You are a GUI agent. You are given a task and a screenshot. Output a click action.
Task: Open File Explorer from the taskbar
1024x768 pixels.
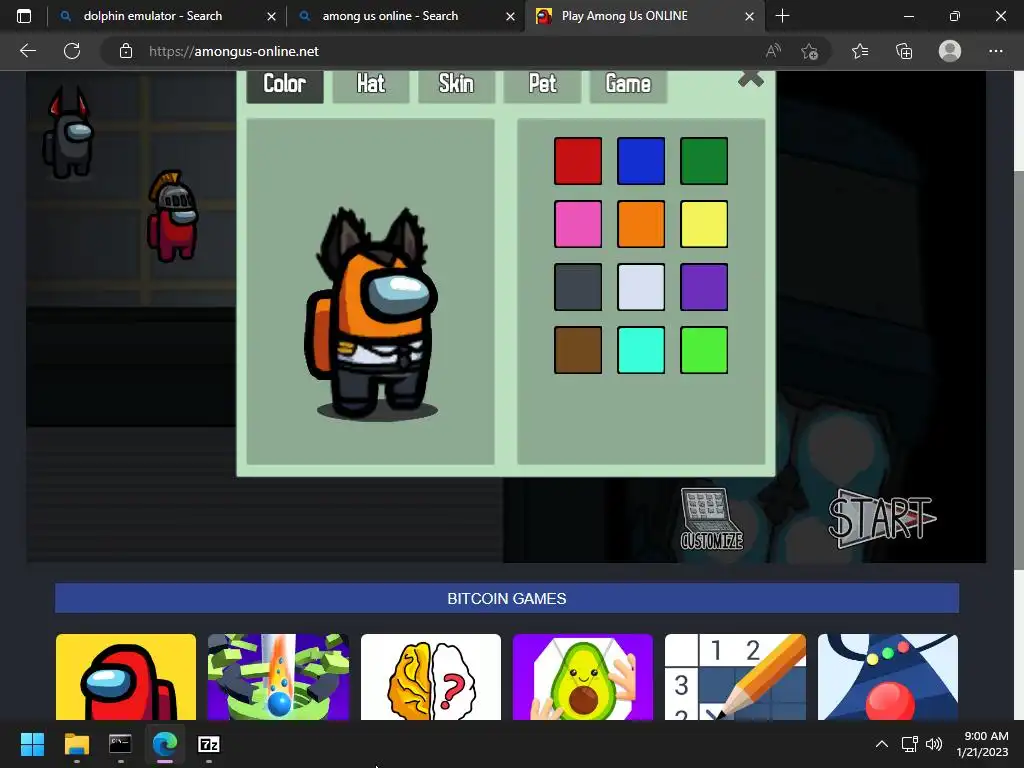(x=76, y=744)
